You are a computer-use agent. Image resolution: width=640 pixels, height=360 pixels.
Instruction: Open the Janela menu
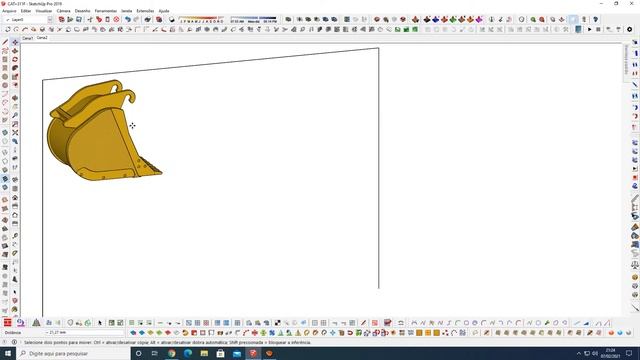pos(127,11)
